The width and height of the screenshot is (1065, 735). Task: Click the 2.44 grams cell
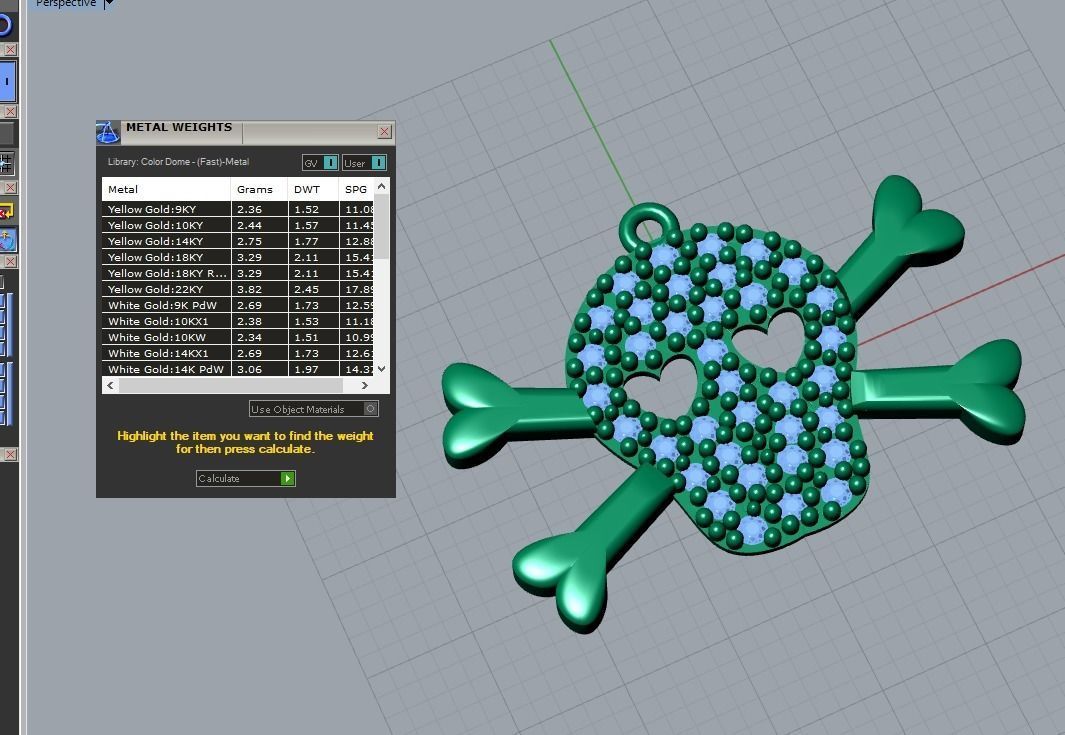coord(259,225)
